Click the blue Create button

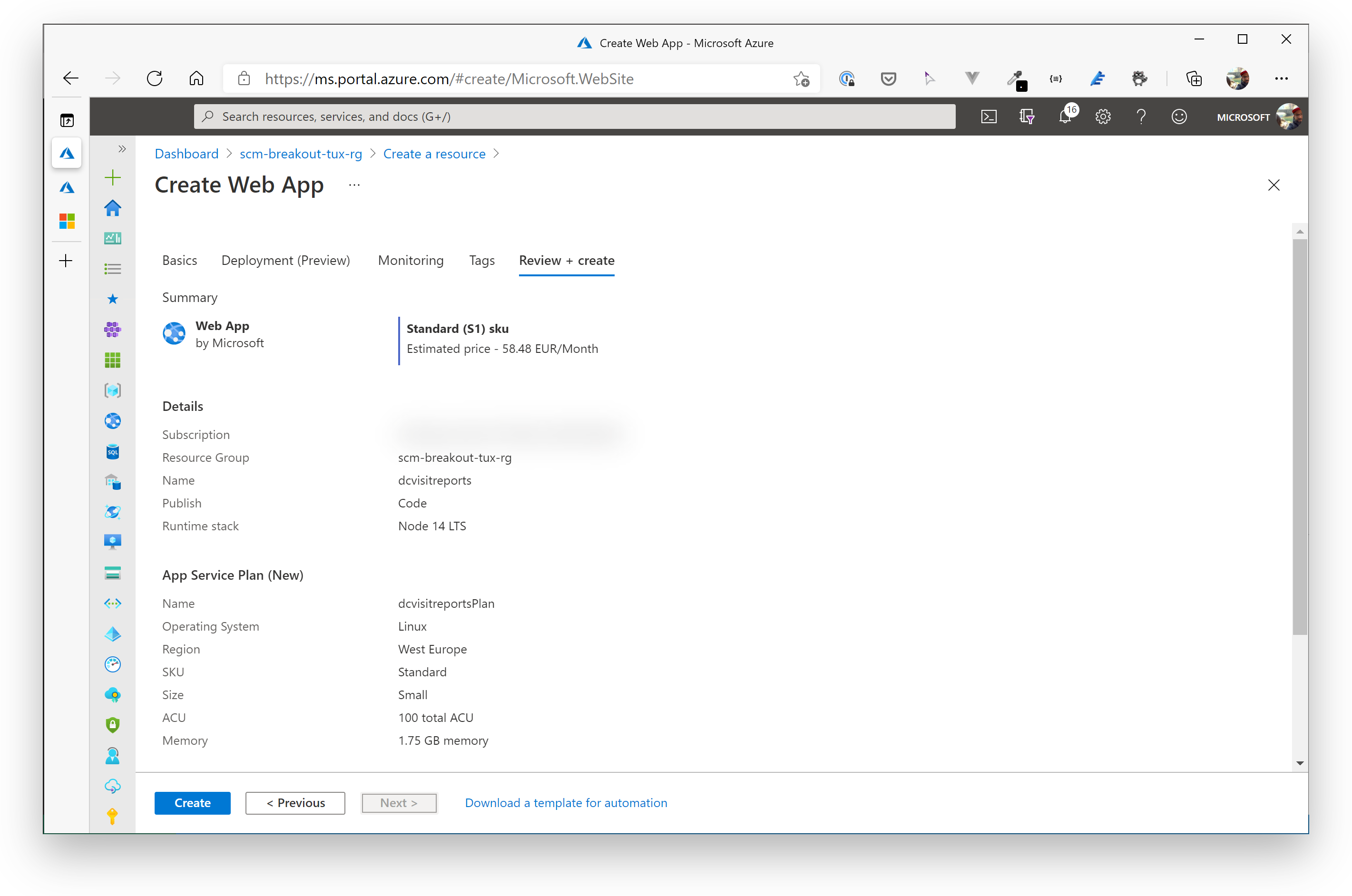click(x=193, y=803)
